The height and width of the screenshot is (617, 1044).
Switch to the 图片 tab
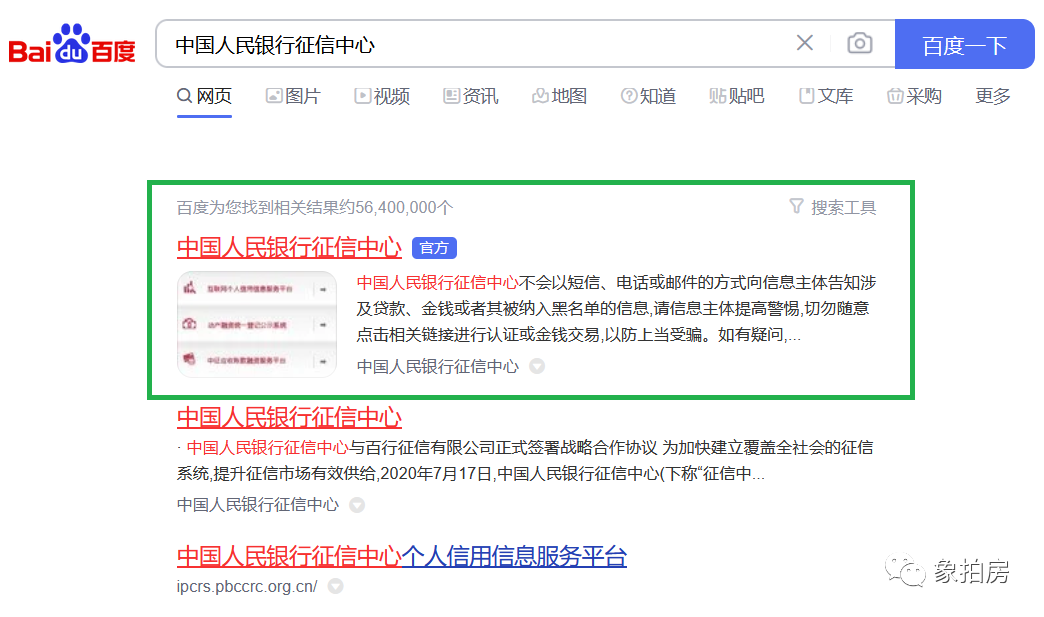[293, 97]
